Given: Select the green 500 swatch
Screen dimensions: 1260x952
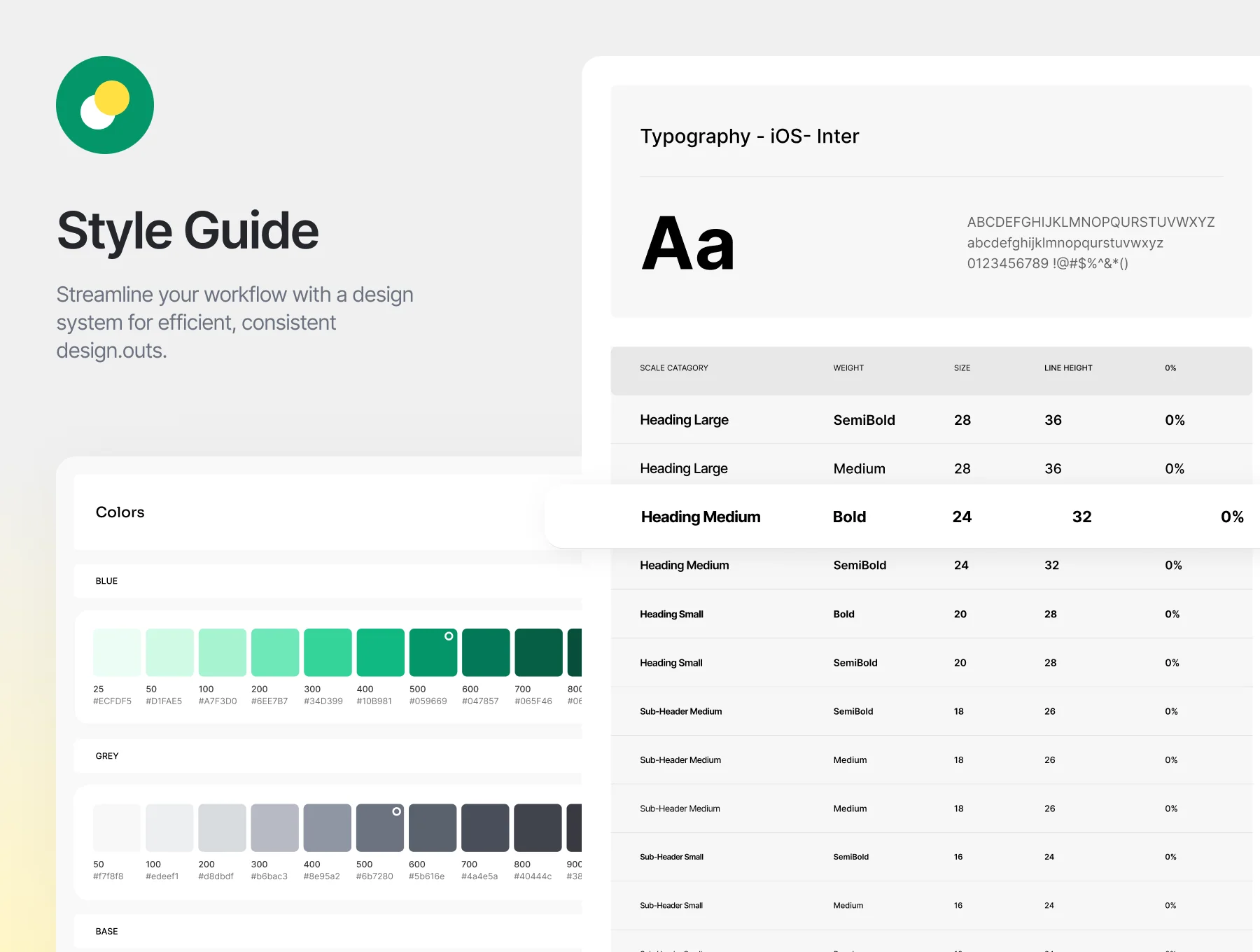Looking at the screenshot, I should click(433, 652).
